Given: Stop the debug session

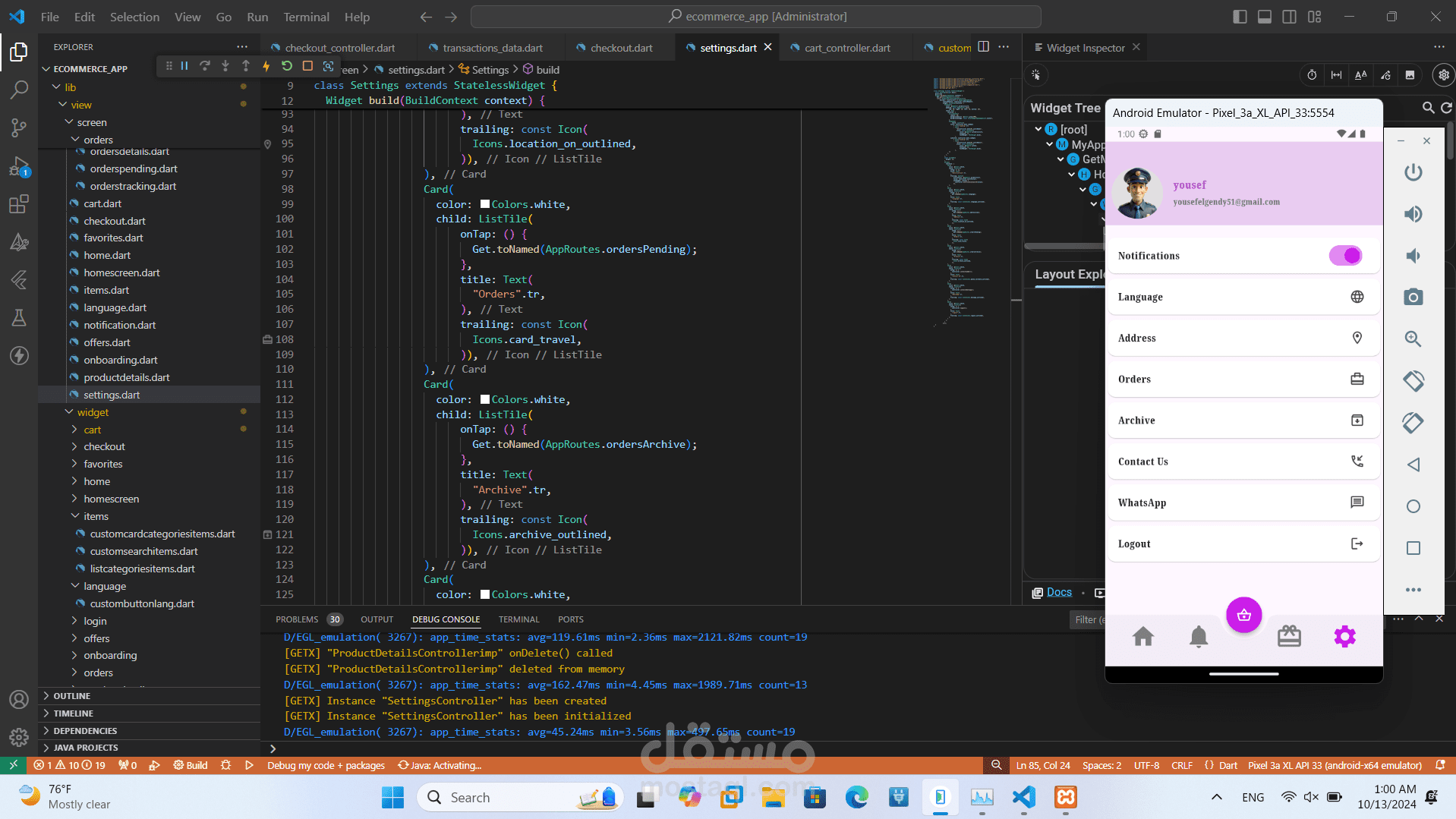Looking at the screenshot, I should coord(307,66).
